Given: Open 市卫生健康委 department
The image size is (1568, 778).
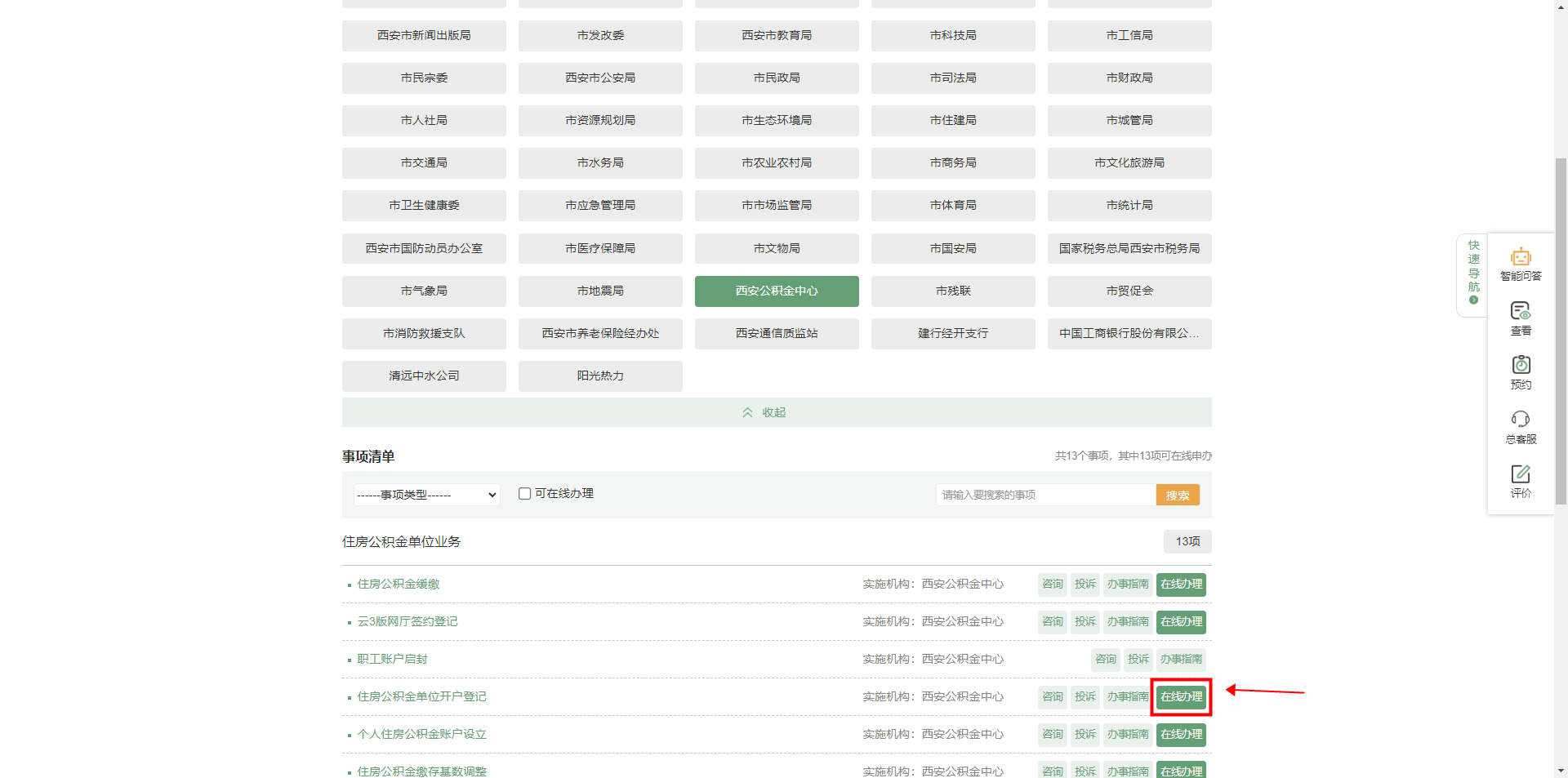Looking at the screenshot, I should pos(424,205).
